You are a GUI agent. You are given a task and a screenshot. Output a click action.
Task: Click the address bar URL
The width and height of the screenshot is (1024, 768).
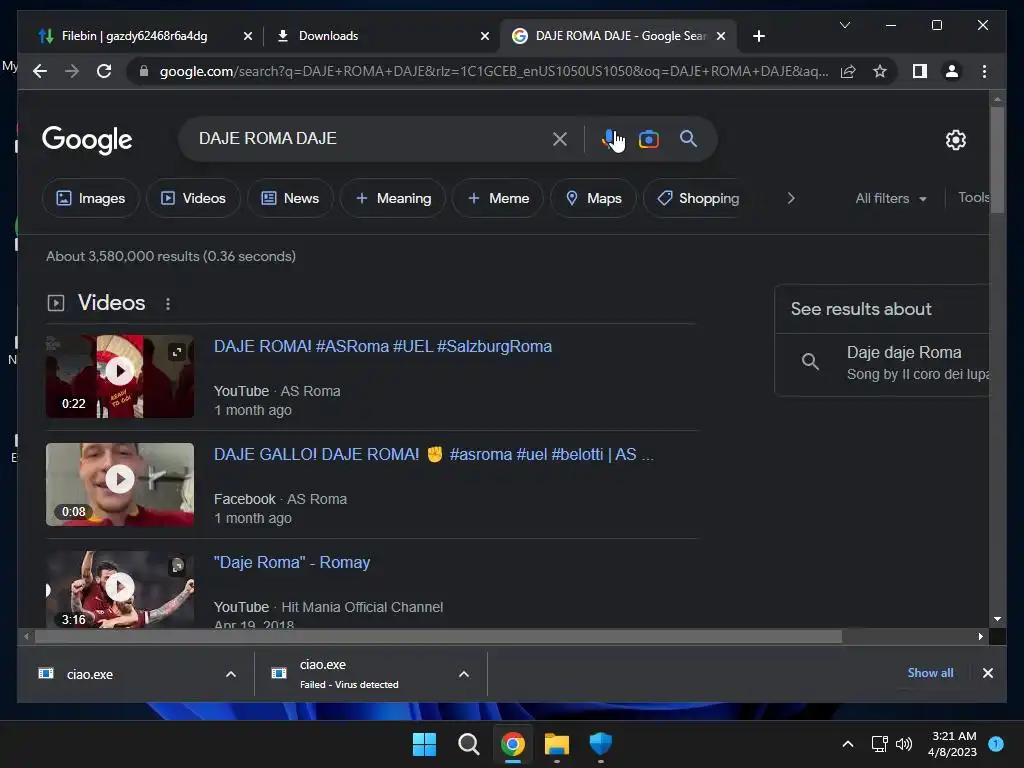494,71
